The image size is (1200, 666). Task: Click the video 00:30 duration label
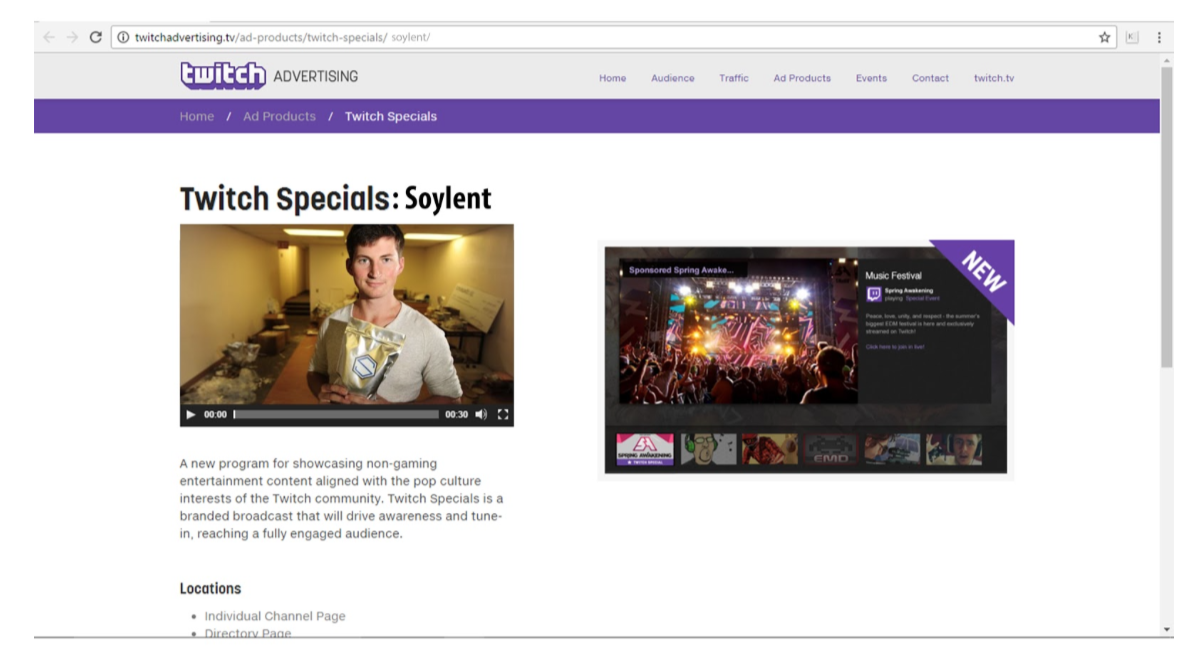[456, 414]
